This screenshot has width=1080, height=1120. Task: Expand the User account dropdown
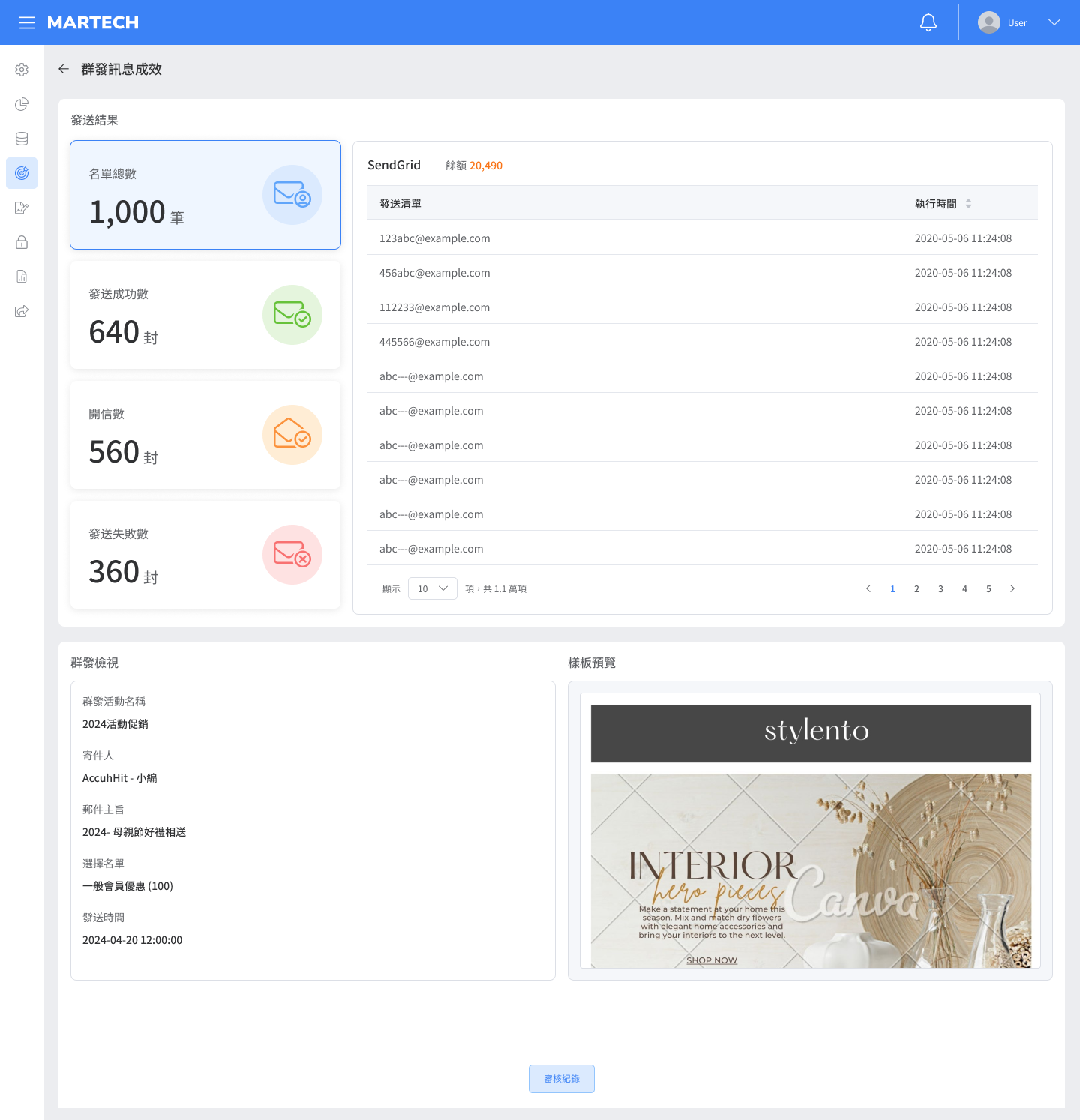[x=1054, y=22]
